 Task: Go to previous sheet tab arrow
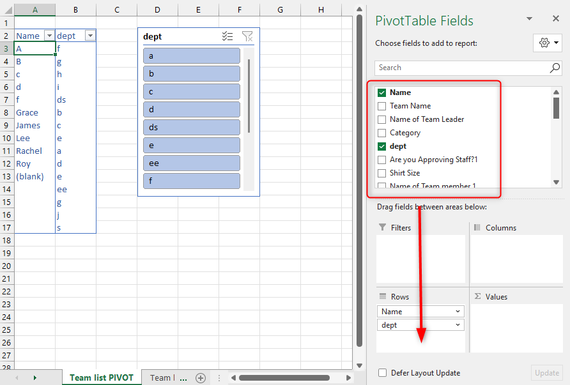tap(17, 378)
